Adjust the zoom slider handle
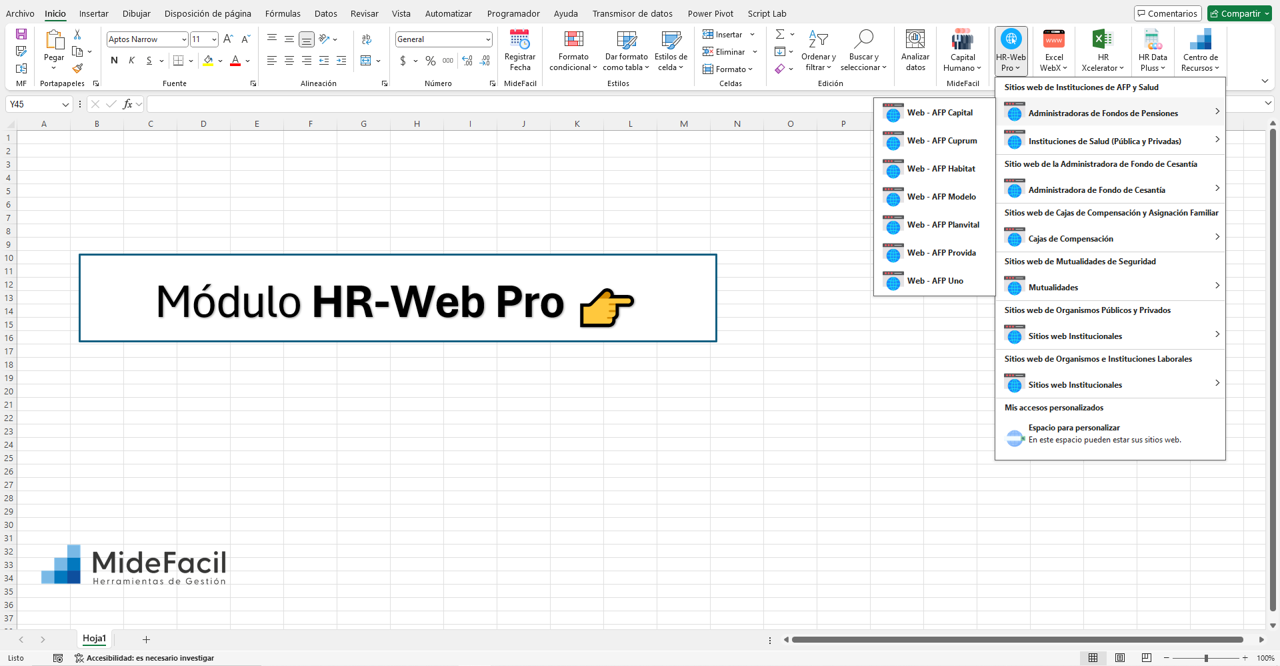Screen dimensions: 1280x666 (1206, 658)
